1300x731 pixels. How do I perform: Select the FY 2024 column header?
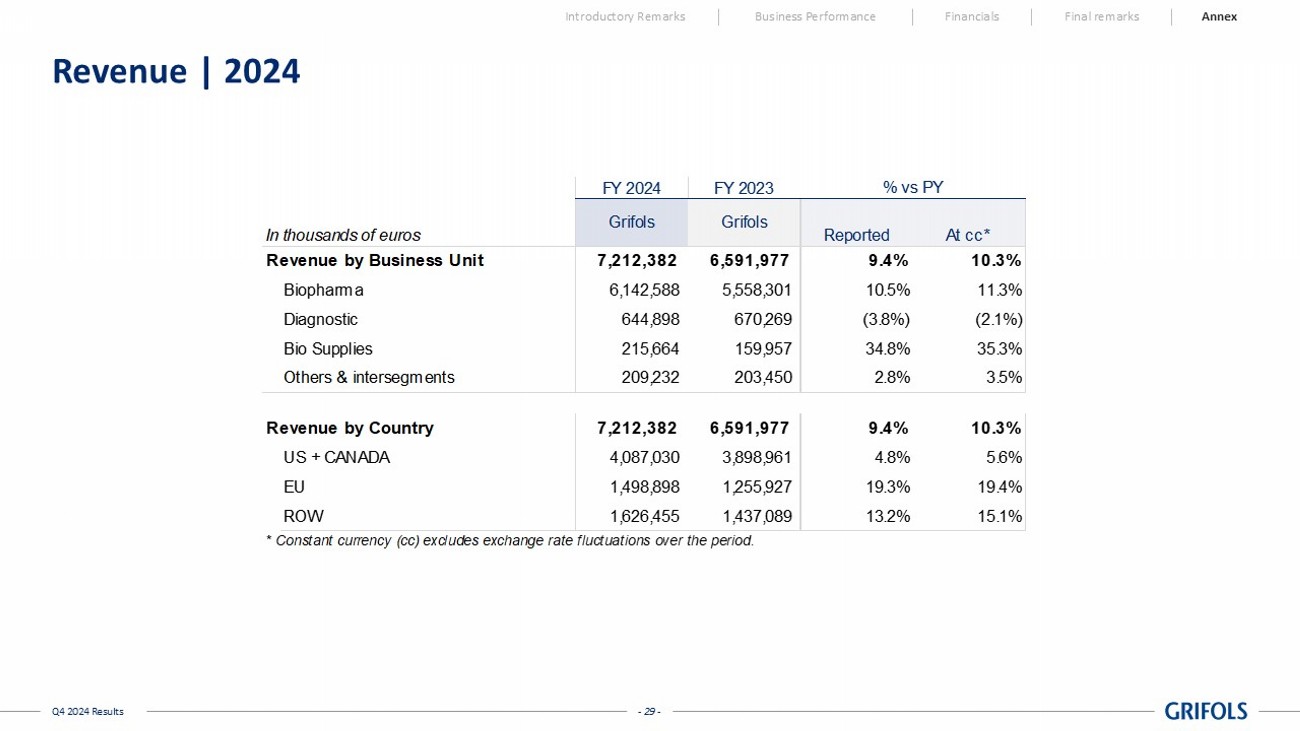tap(631, 188)
